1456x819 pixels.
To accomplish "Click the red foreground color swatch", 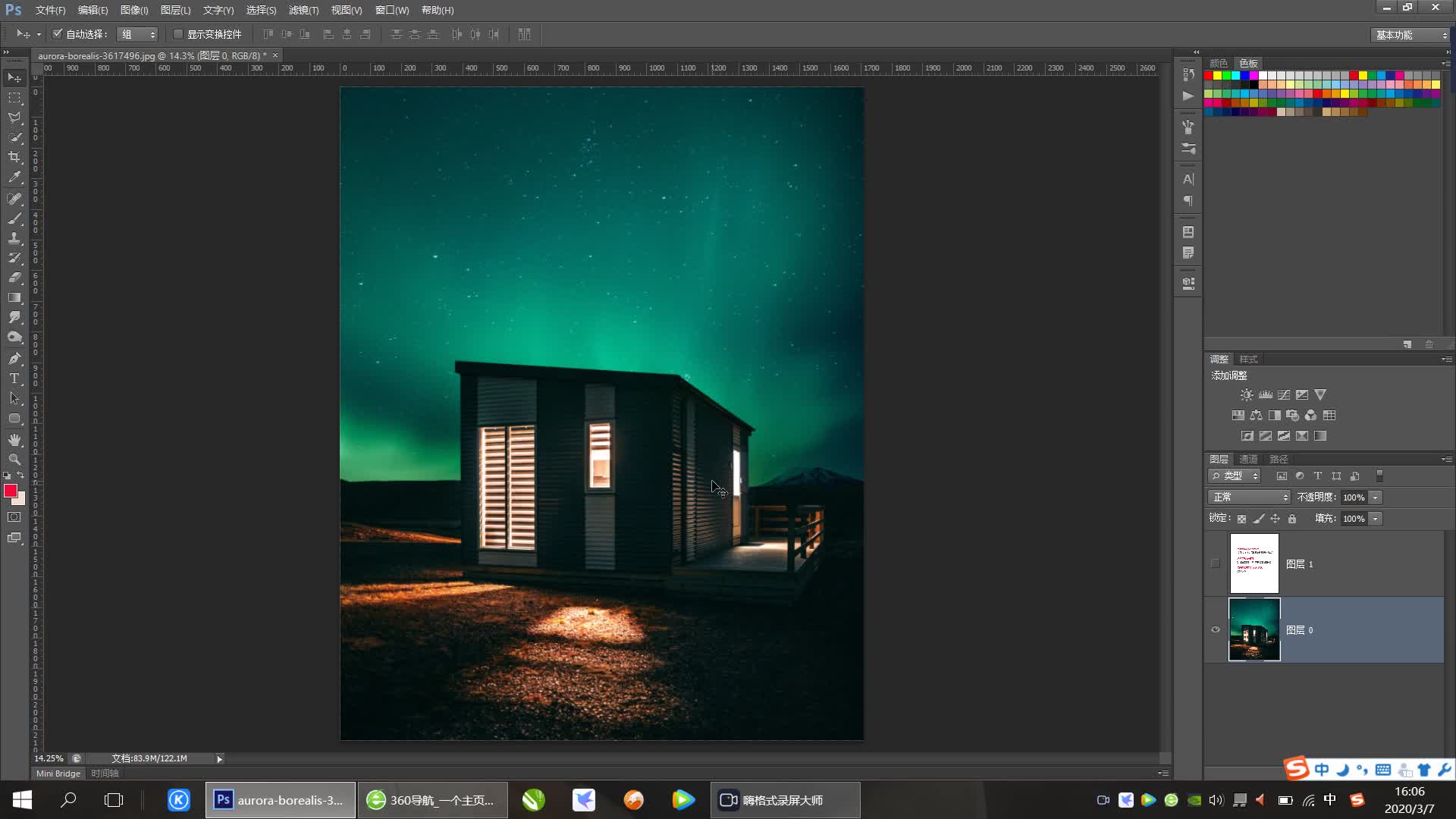I will [x=10, y=491].
